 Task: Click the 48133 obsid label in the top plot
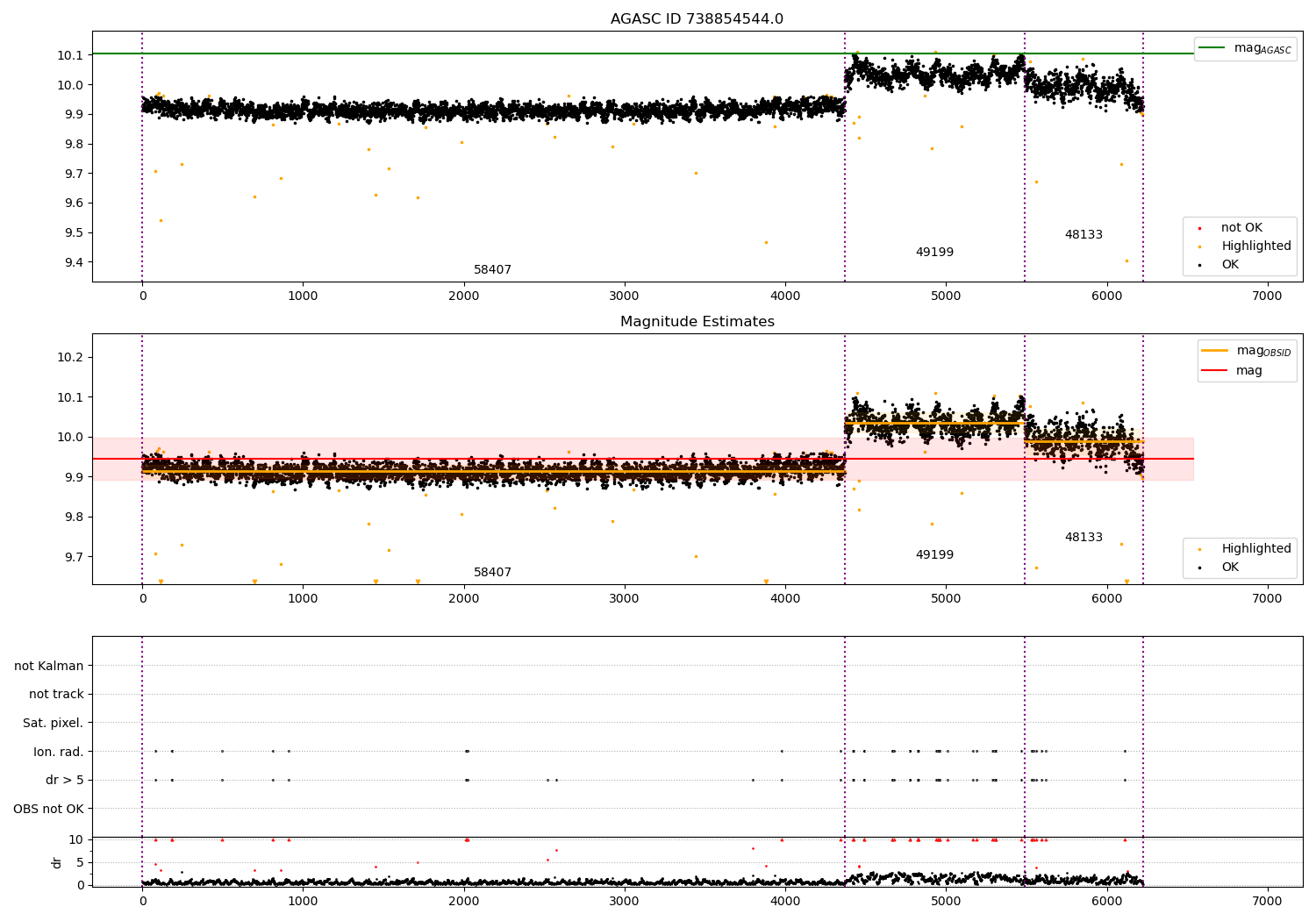(1084, 234)
